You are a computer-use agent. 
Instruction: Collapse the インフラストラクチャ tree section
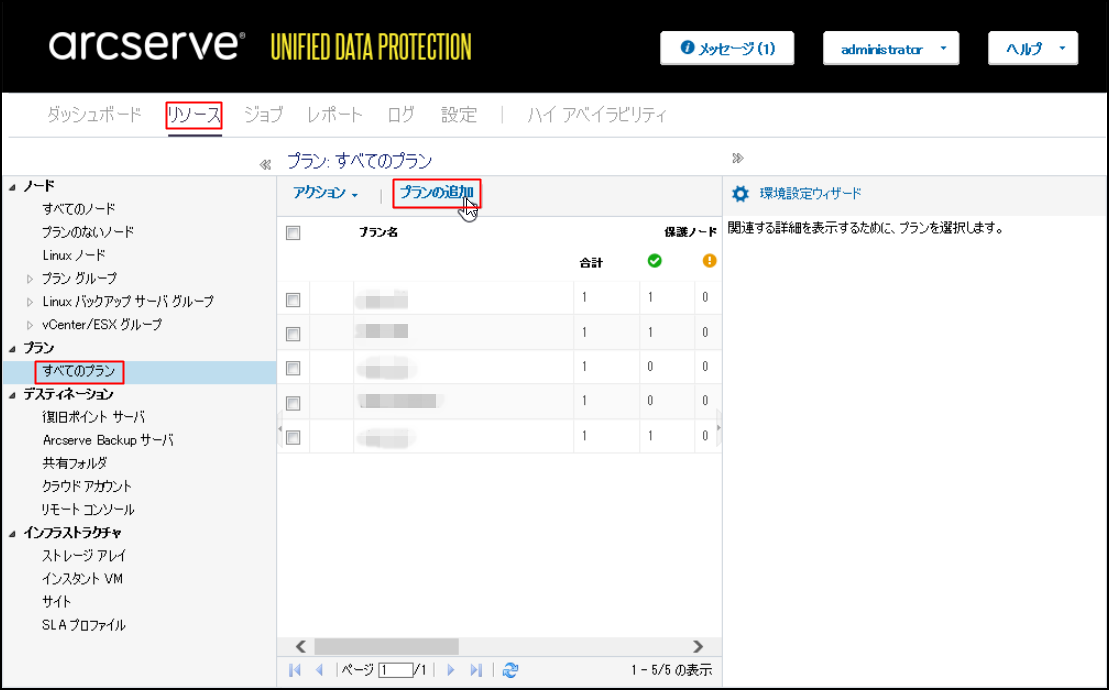[x=12, y=534]
